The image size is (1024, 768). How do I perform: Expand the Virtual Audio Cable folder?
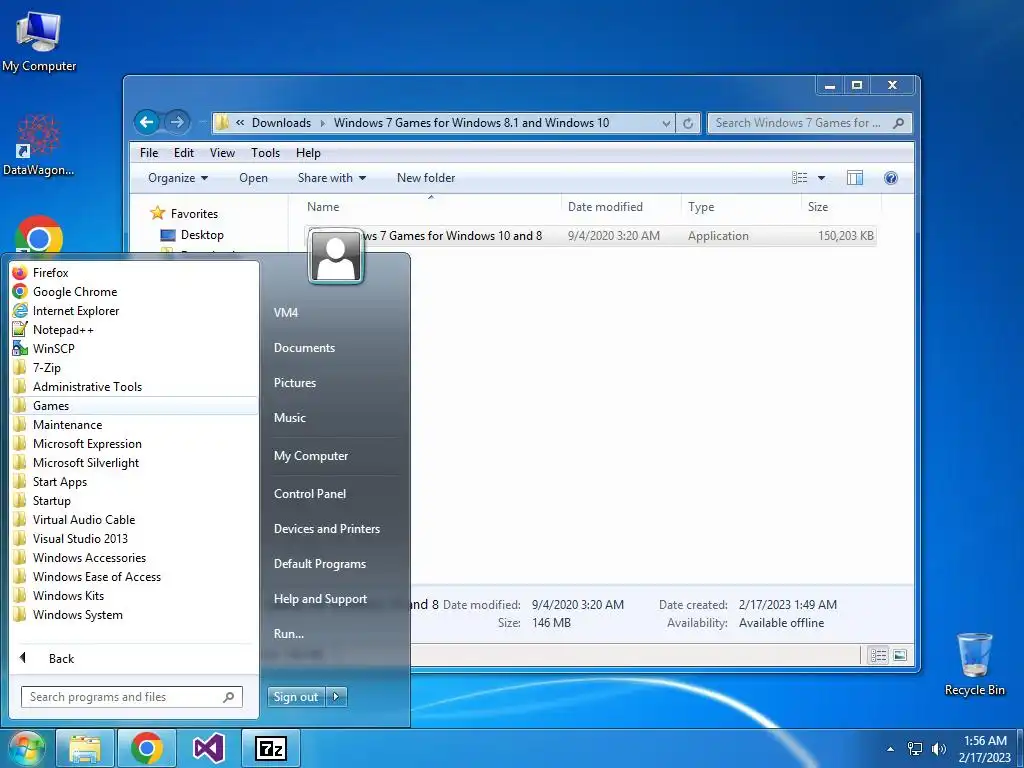click(134, 519)
